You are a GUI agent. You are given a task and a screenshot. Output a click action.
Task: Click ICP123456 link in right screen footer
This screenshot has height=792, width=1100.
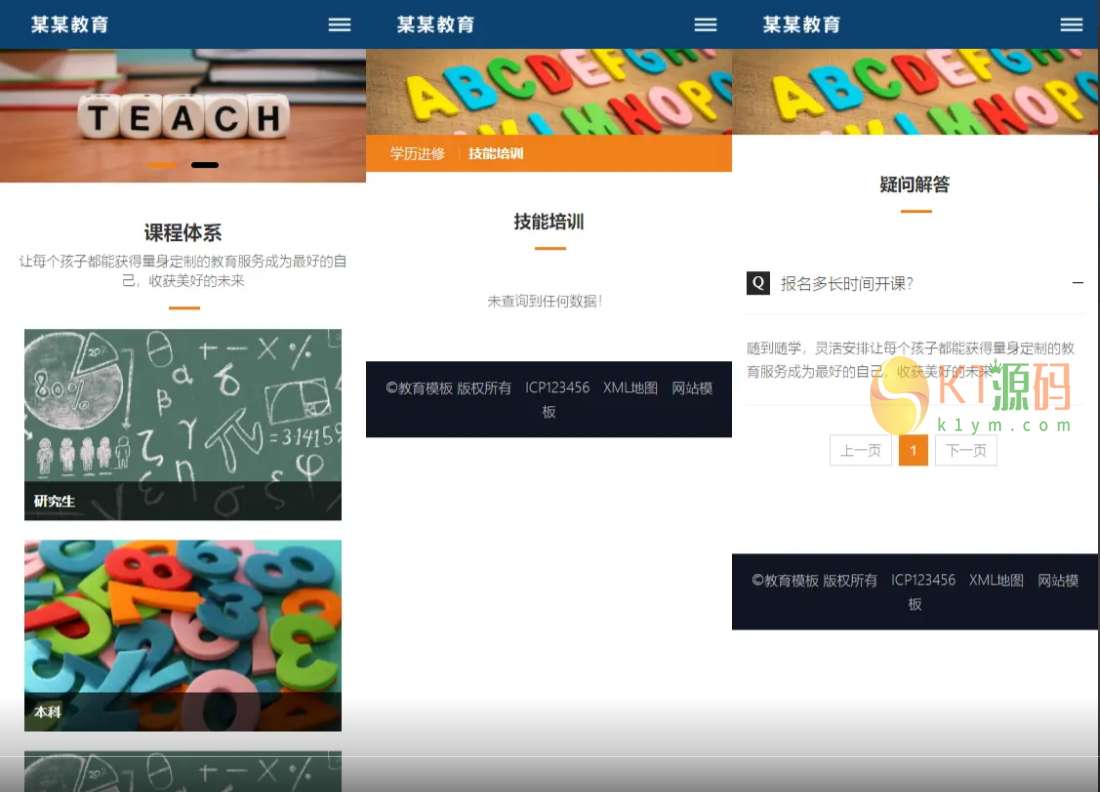(923, 580)
